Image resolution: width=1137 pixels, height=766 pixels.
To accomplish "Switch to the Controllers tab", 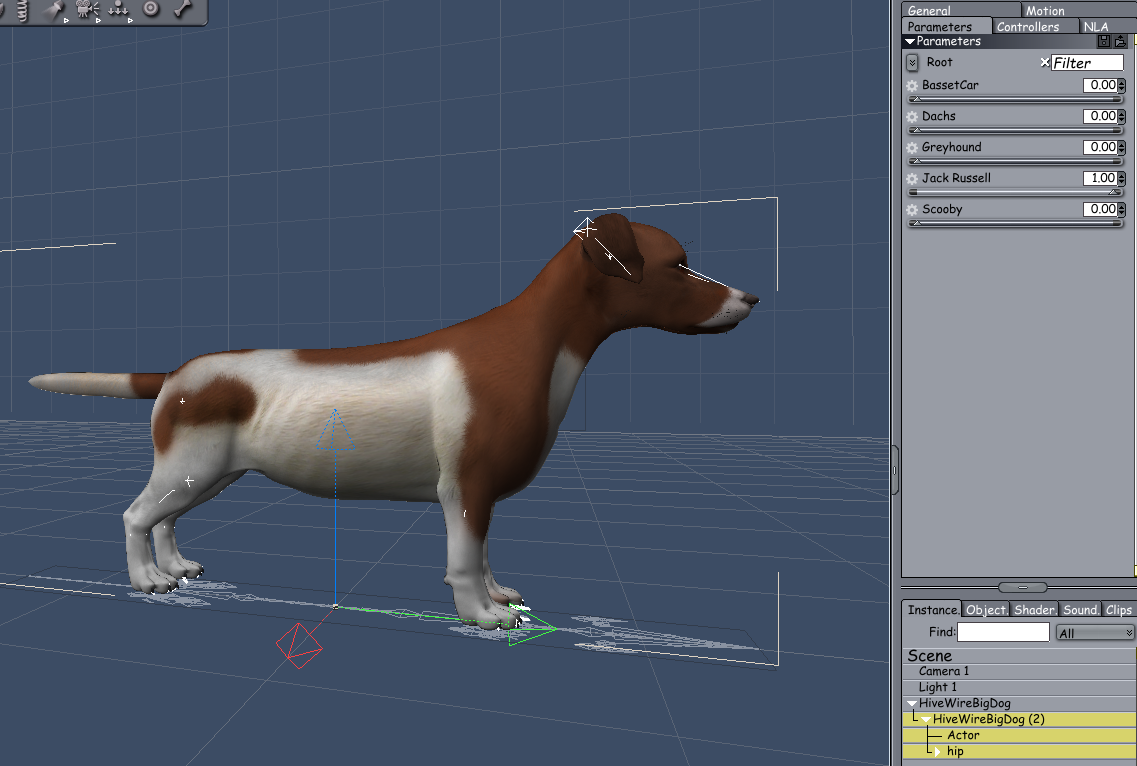I will coord(1027,27).
